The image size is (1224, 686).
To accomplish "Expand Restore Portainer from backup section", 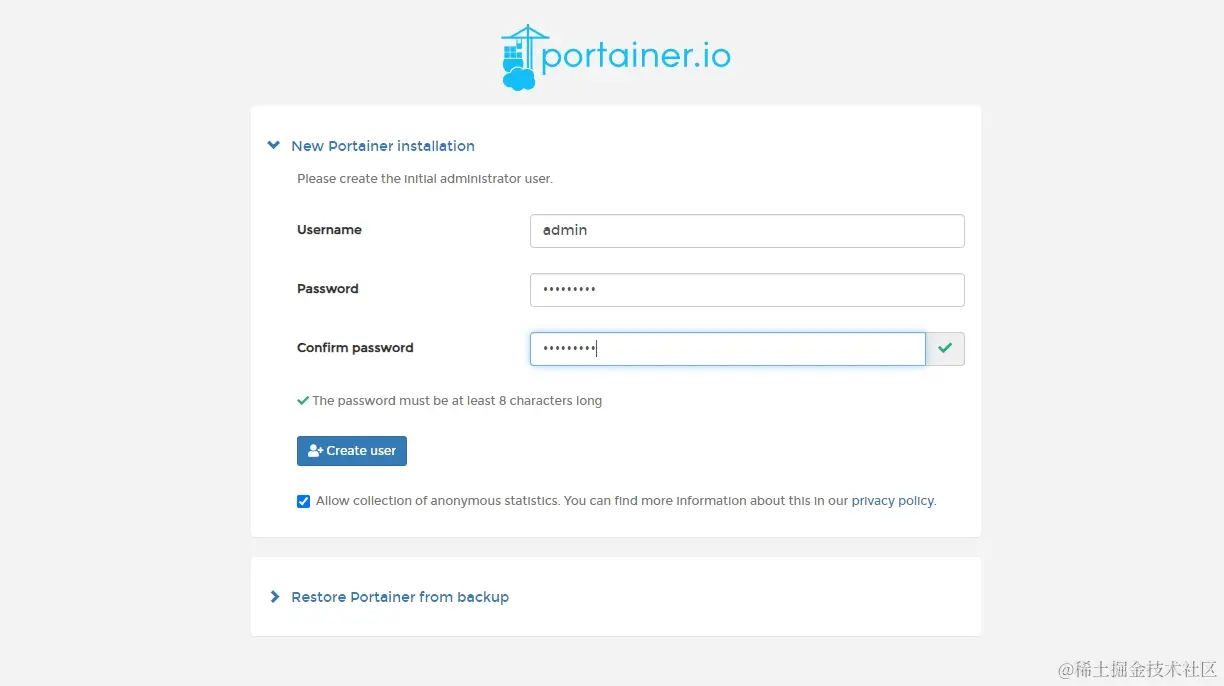I will (389, 597).
